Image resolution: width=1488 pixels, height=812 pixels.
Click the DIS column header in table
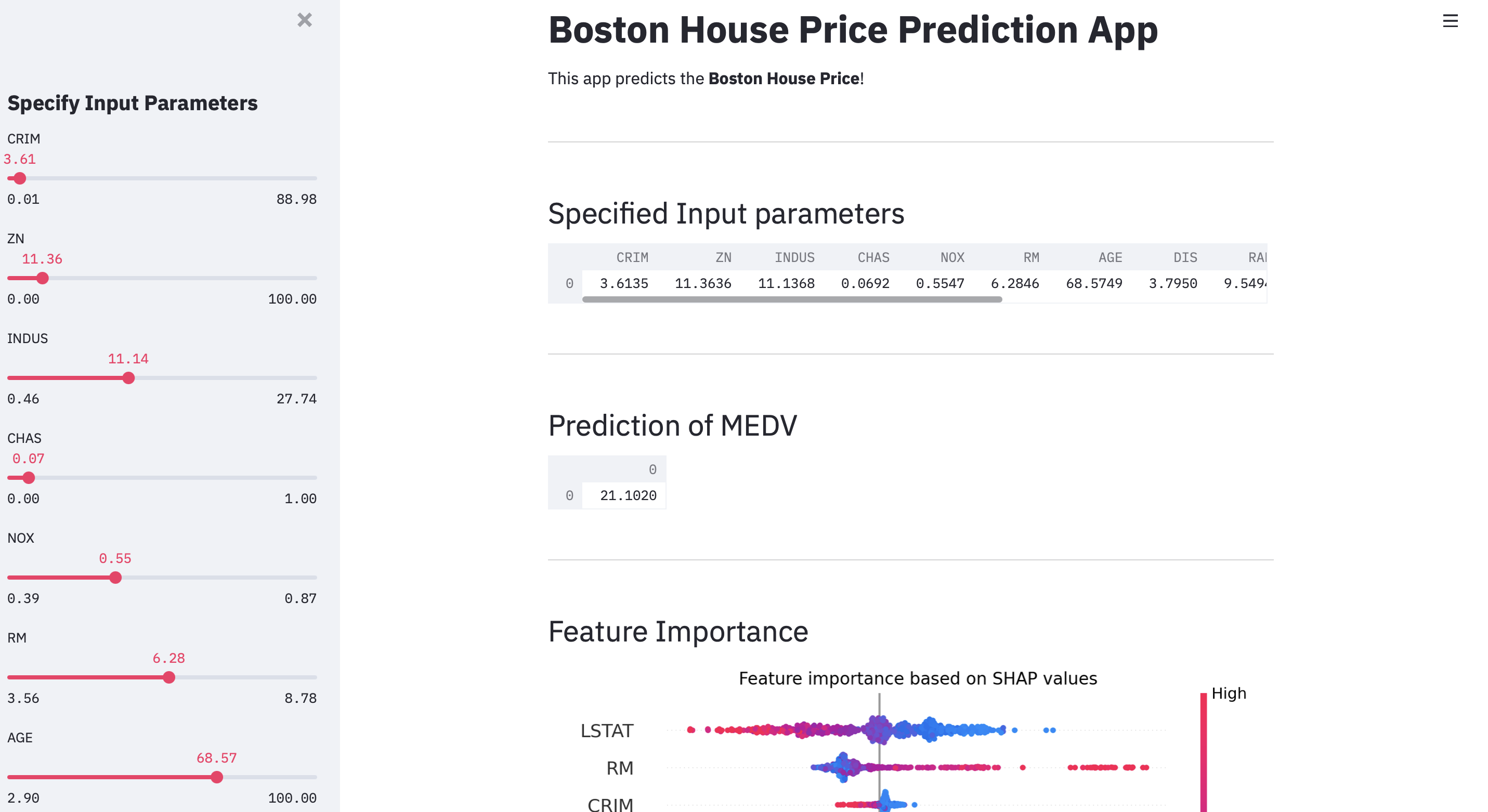[x=1185, y=257]
